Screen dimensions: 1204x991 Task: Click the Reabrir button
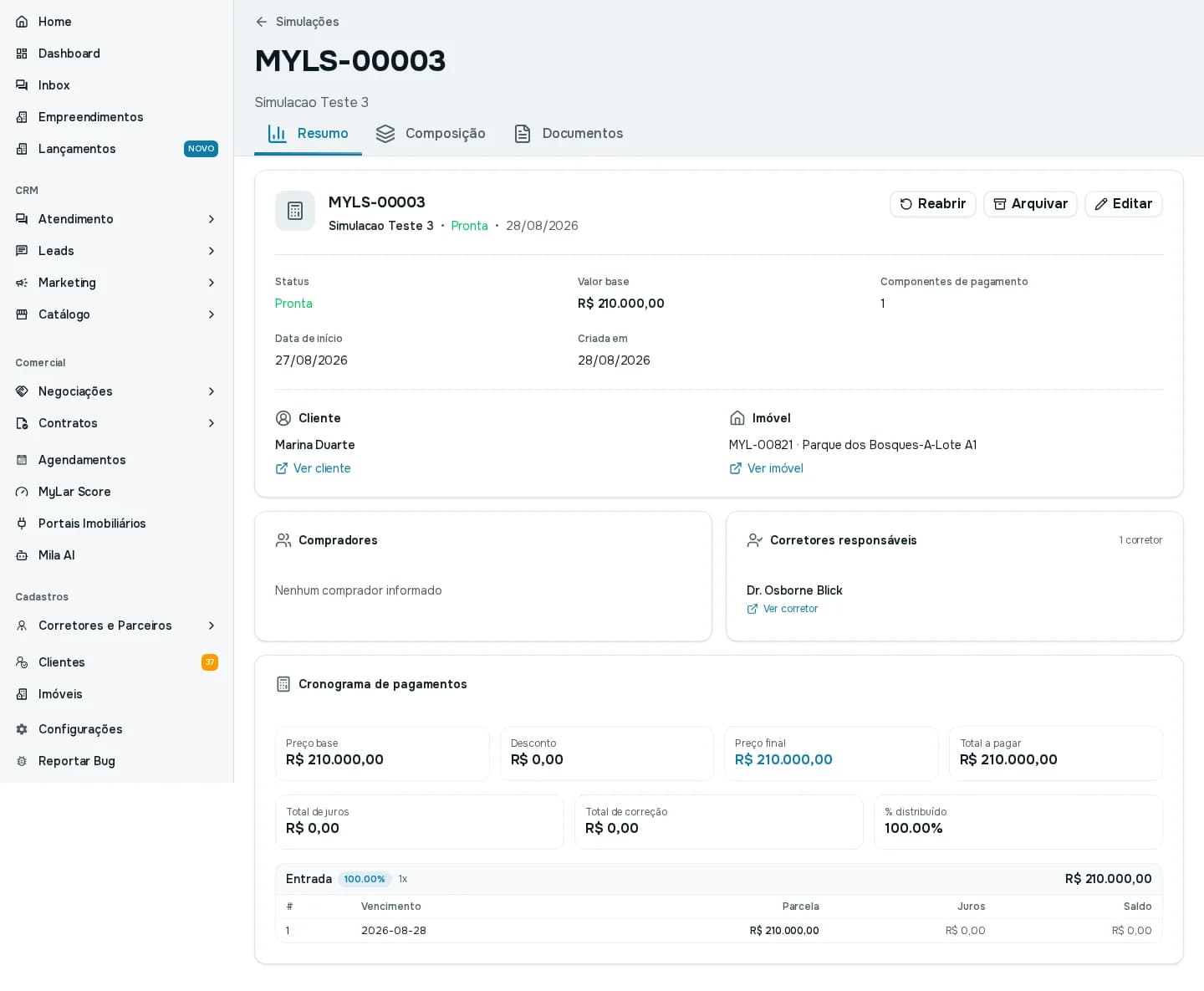(933, 204)
